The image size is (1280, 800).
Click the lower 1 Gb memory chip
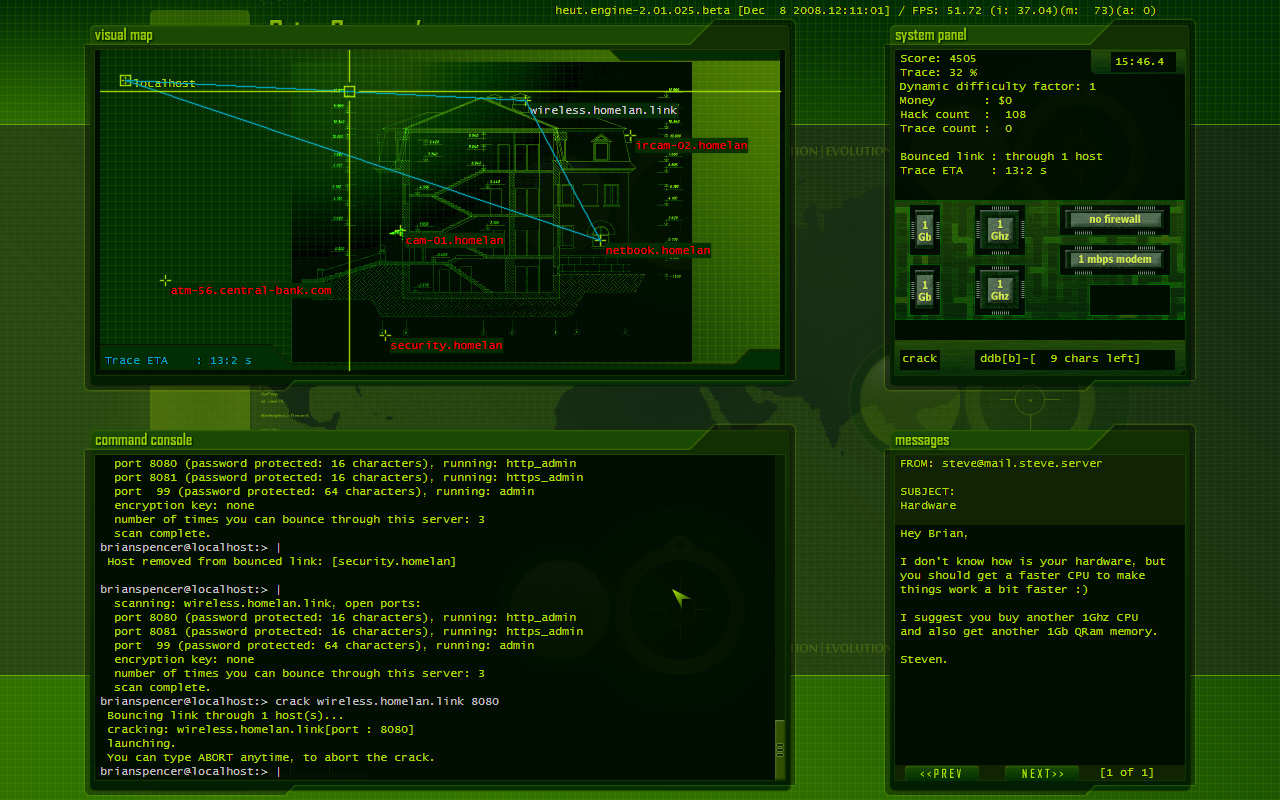(924, 290)
